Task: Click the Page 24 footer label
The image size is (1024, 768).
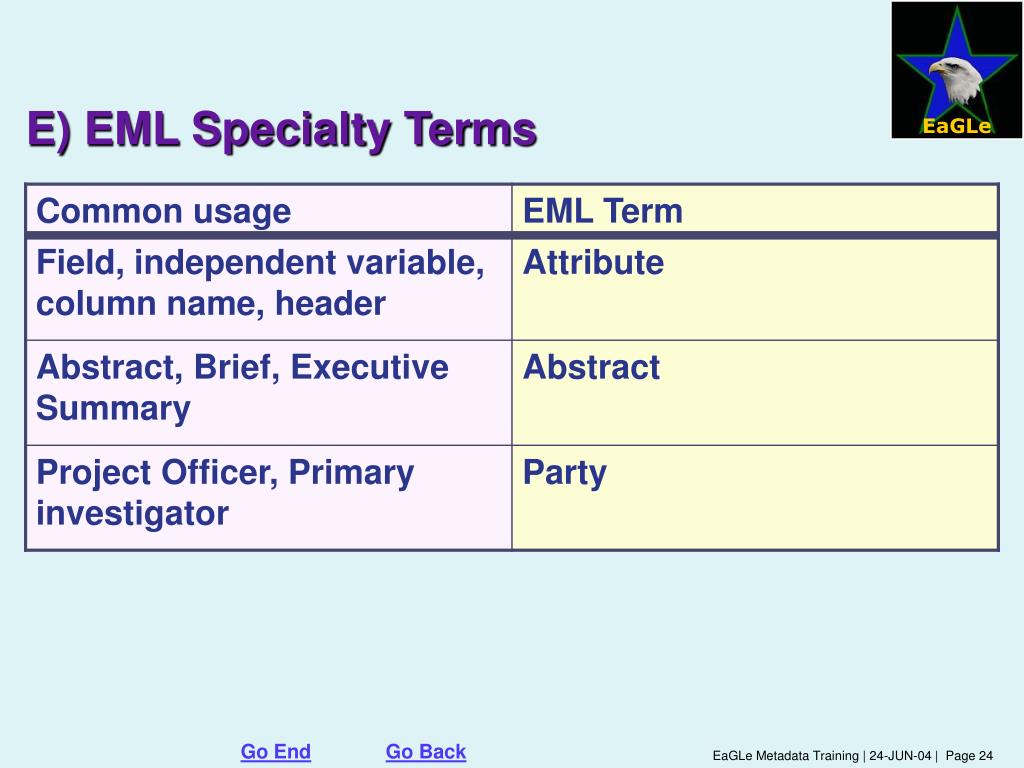Action: (x=969, y=756)
